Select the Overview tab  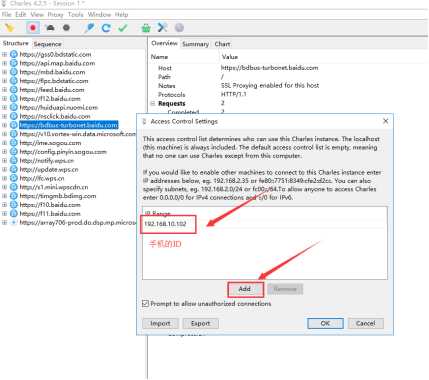point(164,43)
